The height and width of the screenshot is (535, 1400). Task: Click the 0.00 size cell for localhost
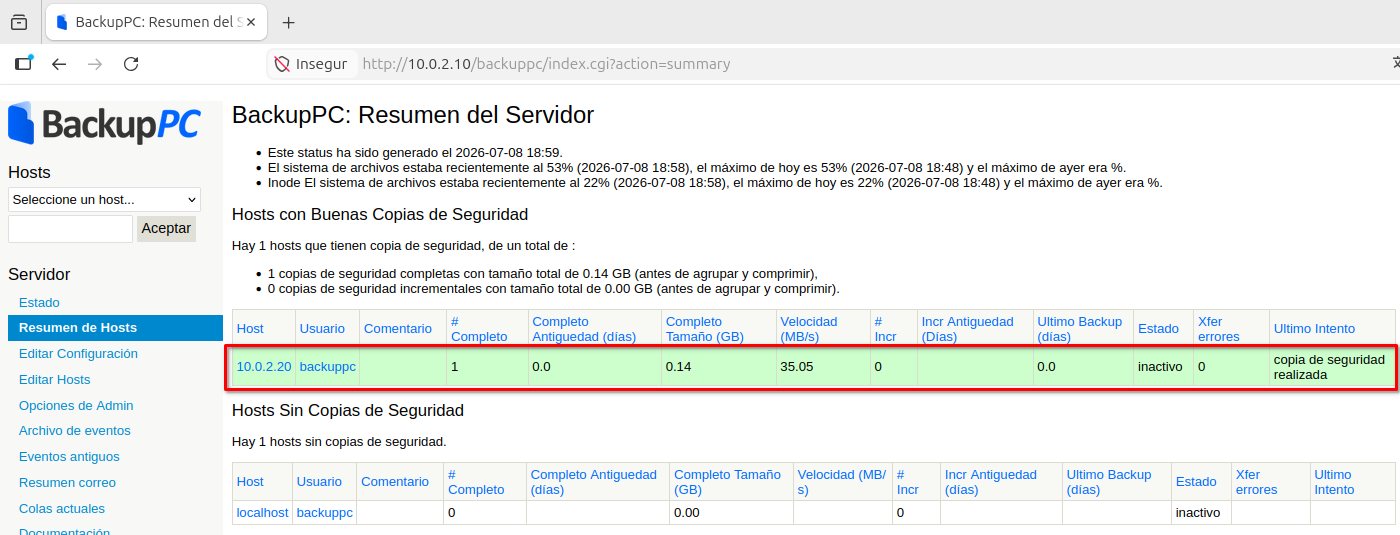(731, 513)
